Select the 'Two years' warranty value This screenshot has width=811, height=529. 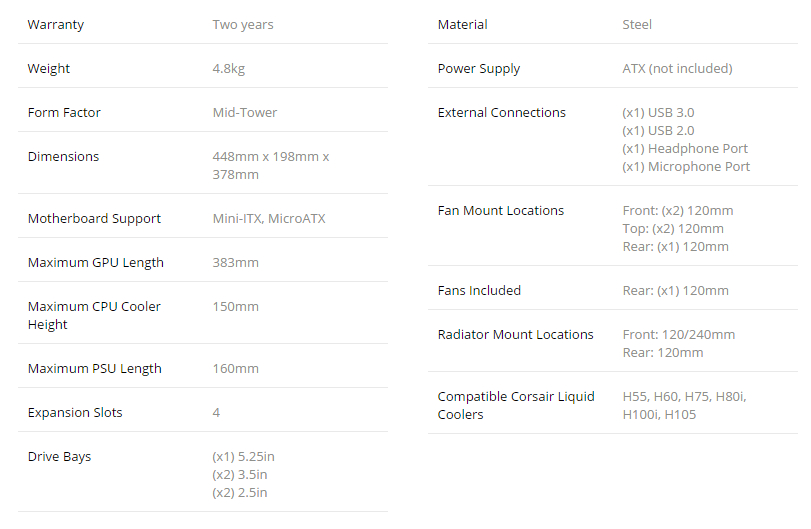tap(243, 25)
